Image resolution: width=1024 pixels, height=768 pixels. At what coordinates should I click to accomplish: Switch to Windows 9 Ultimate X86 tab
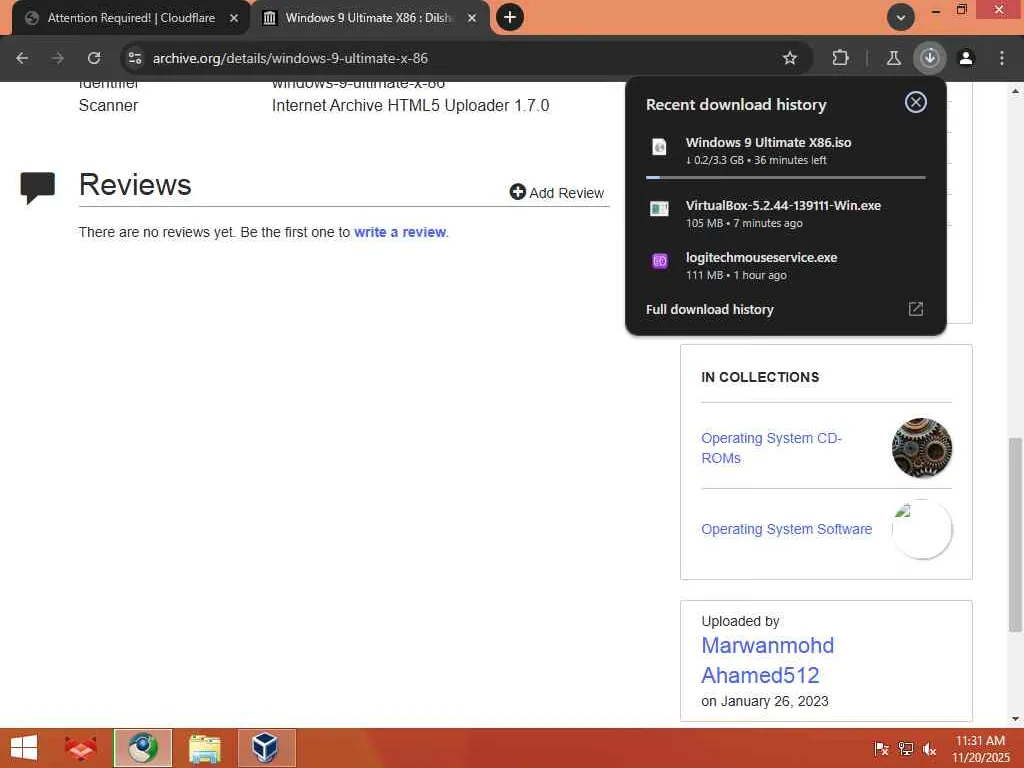click(x=370, y=18)
